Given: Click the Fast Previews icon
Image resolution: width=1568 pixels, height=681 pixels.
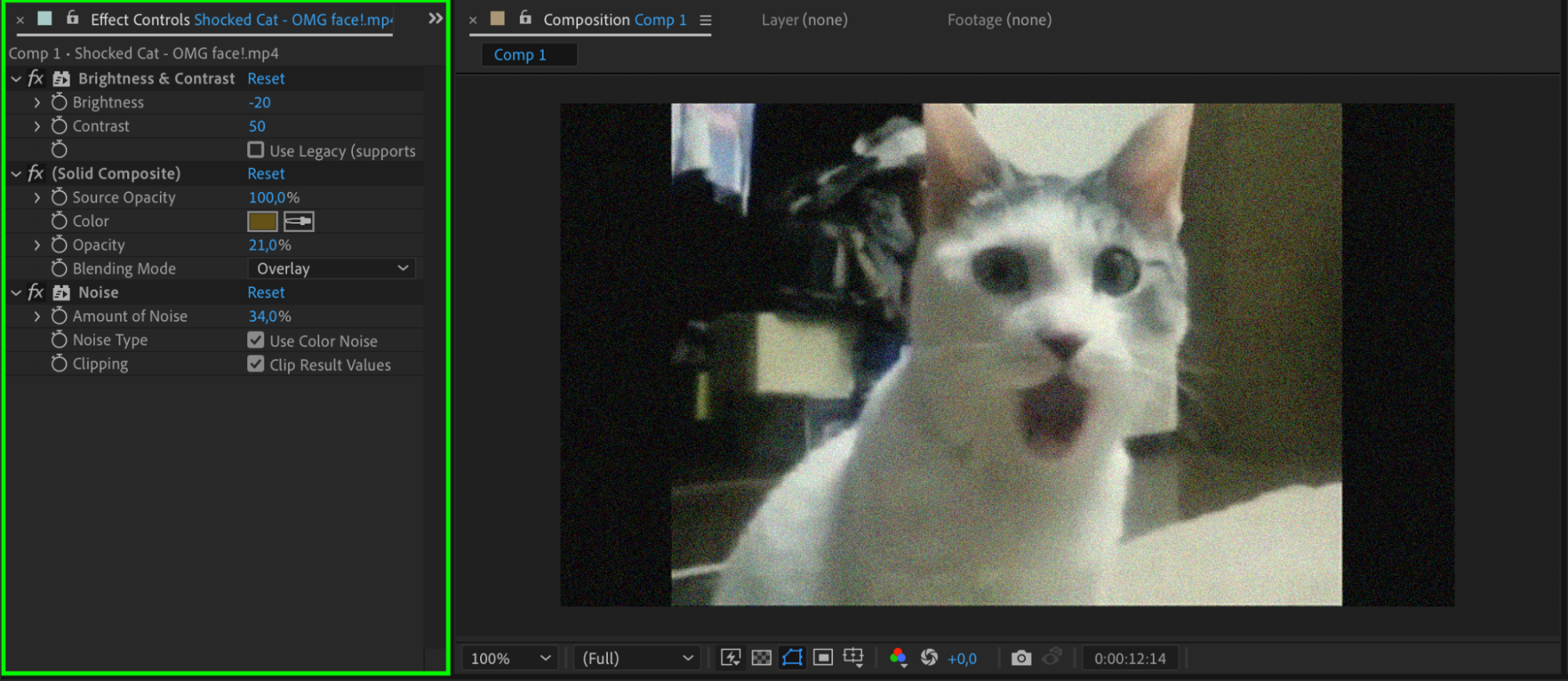Looking at the screenshot, I should click(x=730, y=657).
